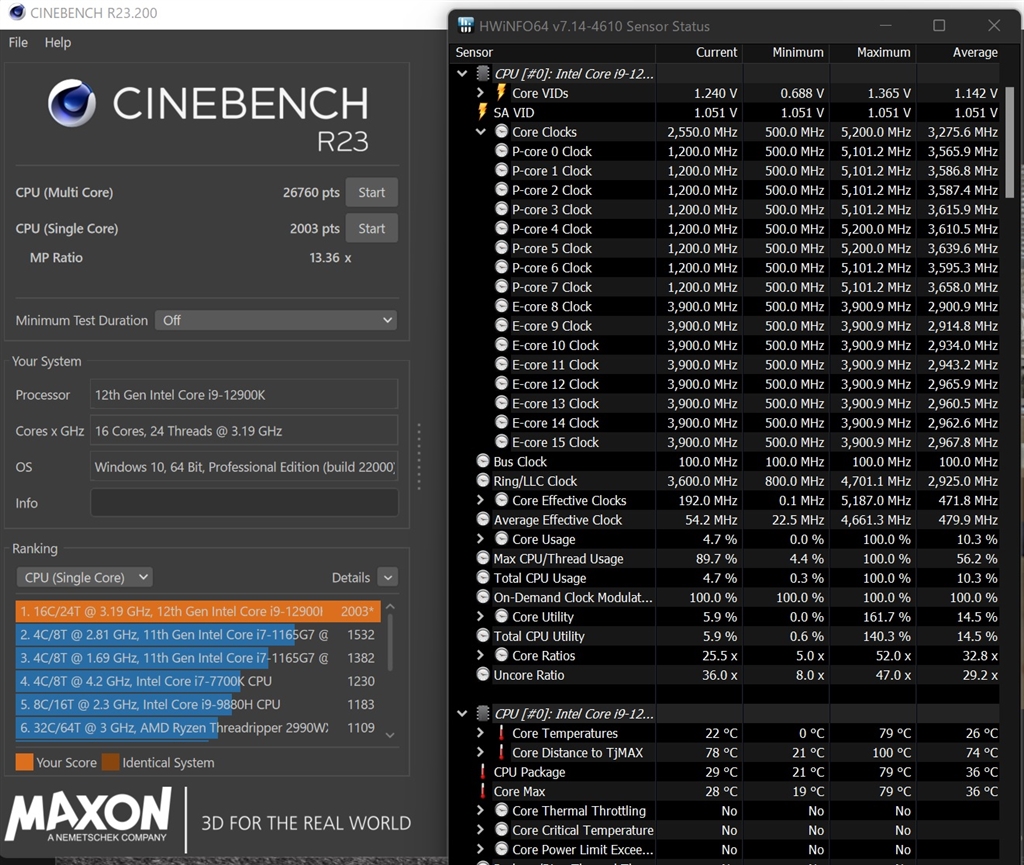Click the ranking list scroll-up arrow

(390, 606)
